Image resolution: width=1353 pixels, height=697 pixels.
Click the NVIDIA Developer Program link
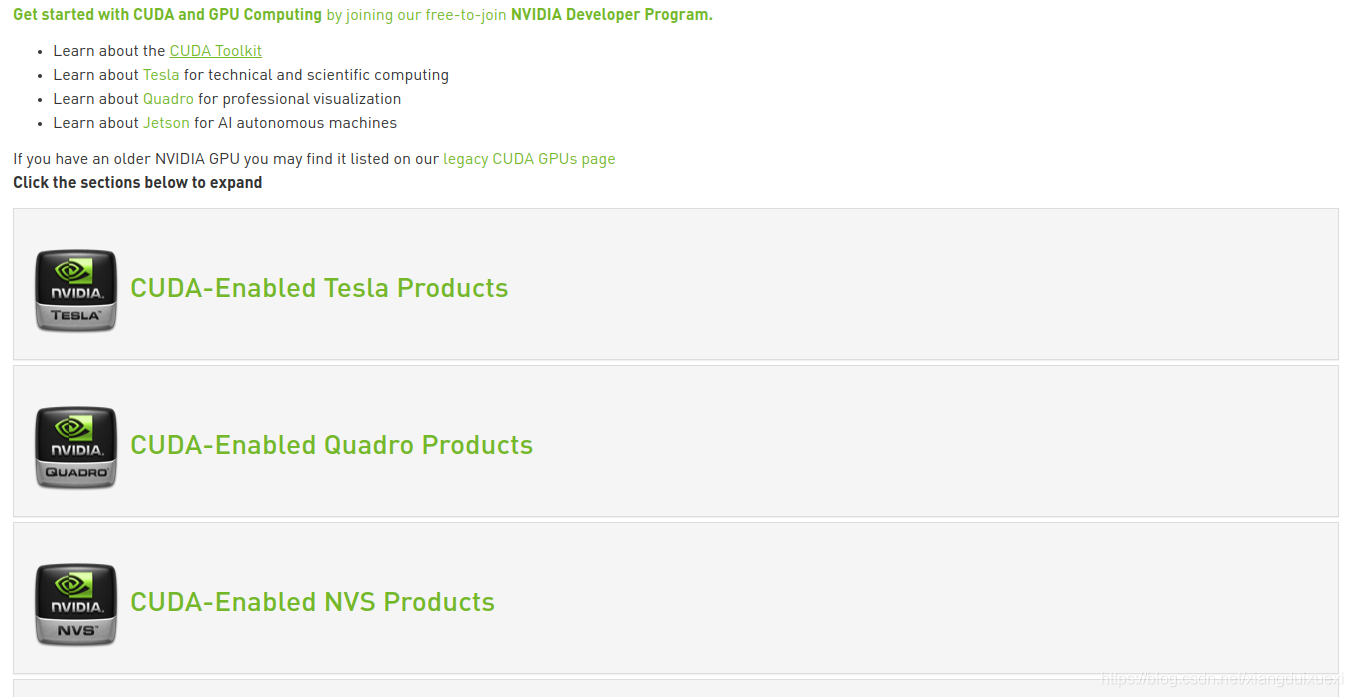[611, 15]
